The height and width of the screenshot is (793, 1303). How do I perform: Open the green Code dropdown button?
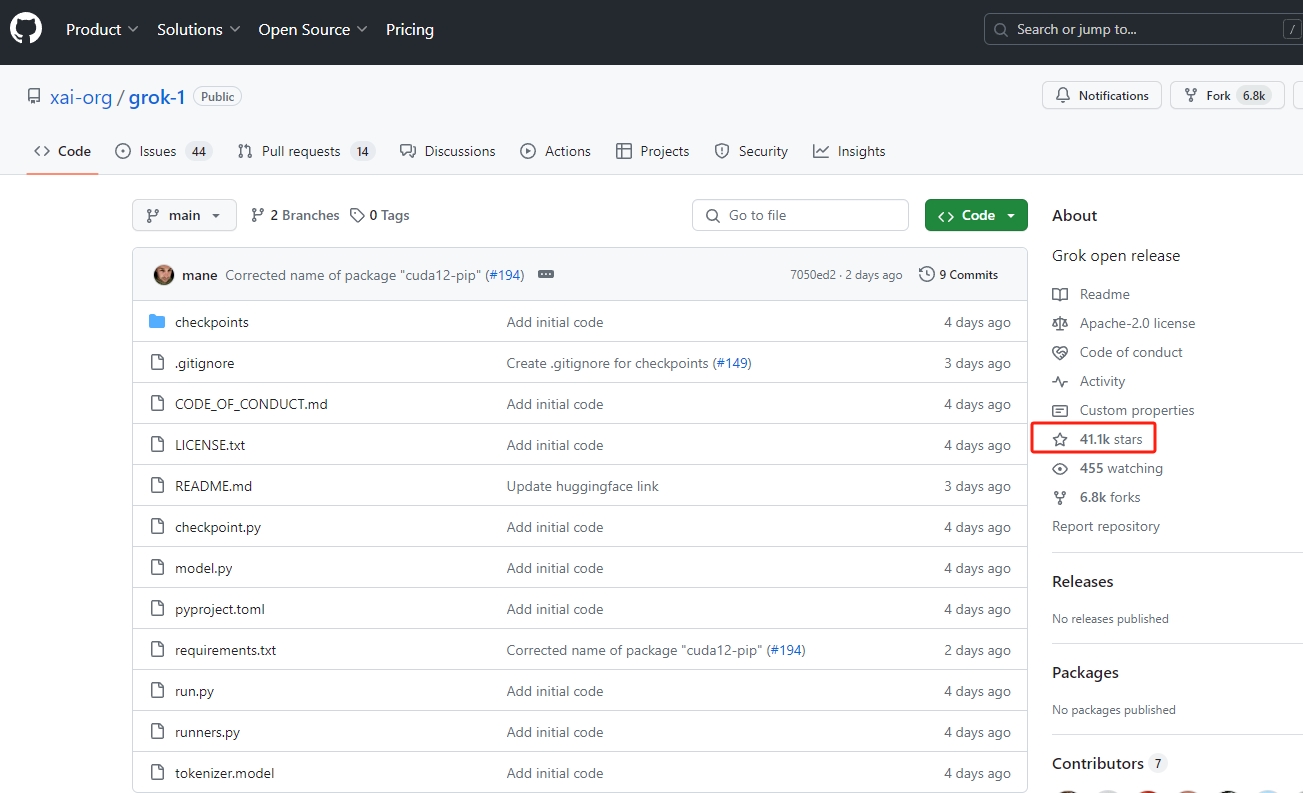point(976,215)
